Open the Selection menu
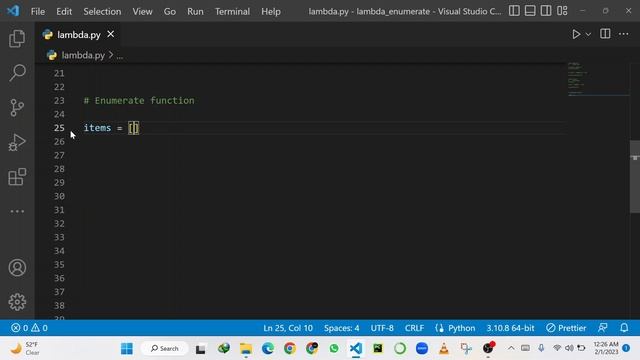This screenshot has width=640, height=360. (x=102, y=11)
